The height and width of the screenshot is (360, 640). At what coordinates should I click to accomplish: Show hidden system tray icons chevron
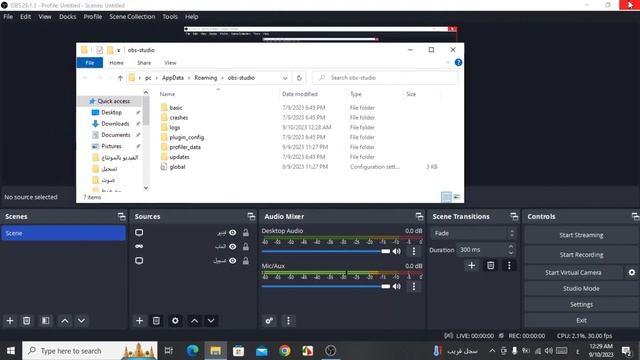tap(492, 351)
